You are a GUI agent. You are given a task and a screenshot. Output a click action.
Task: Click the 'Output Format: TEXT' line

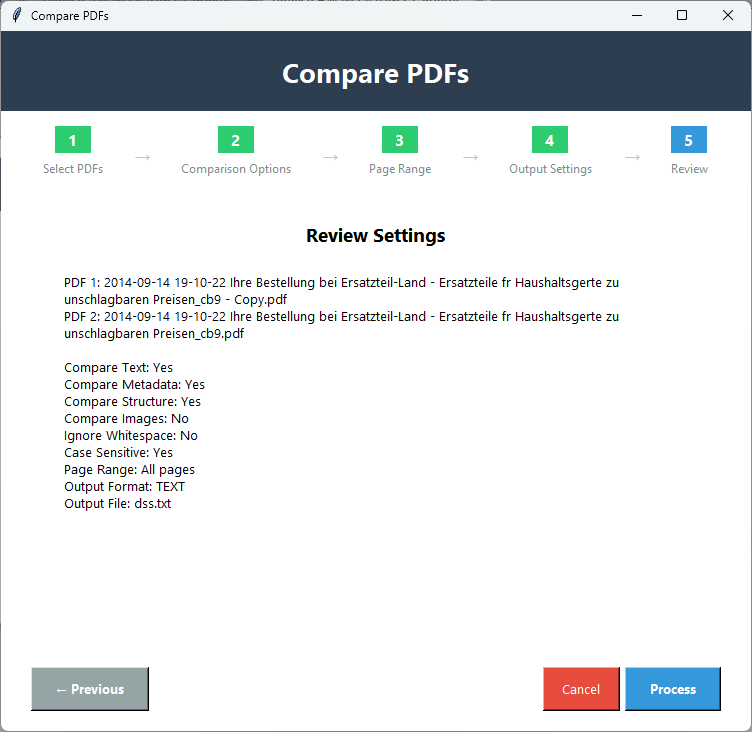pyautogui.click(x=124, y=486)
